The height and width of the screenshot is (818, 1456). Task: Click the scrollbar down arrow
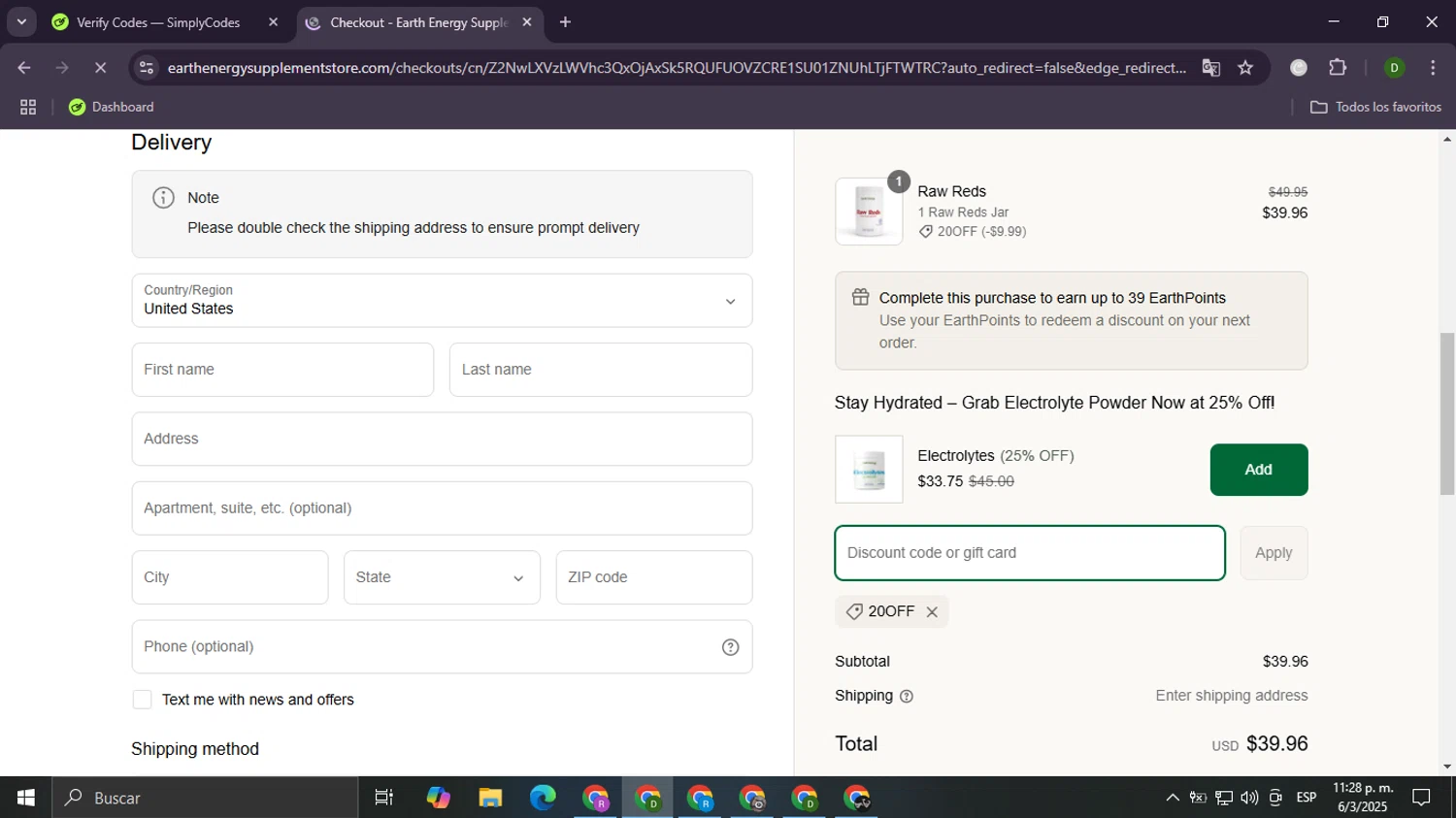pos(1447,767)
